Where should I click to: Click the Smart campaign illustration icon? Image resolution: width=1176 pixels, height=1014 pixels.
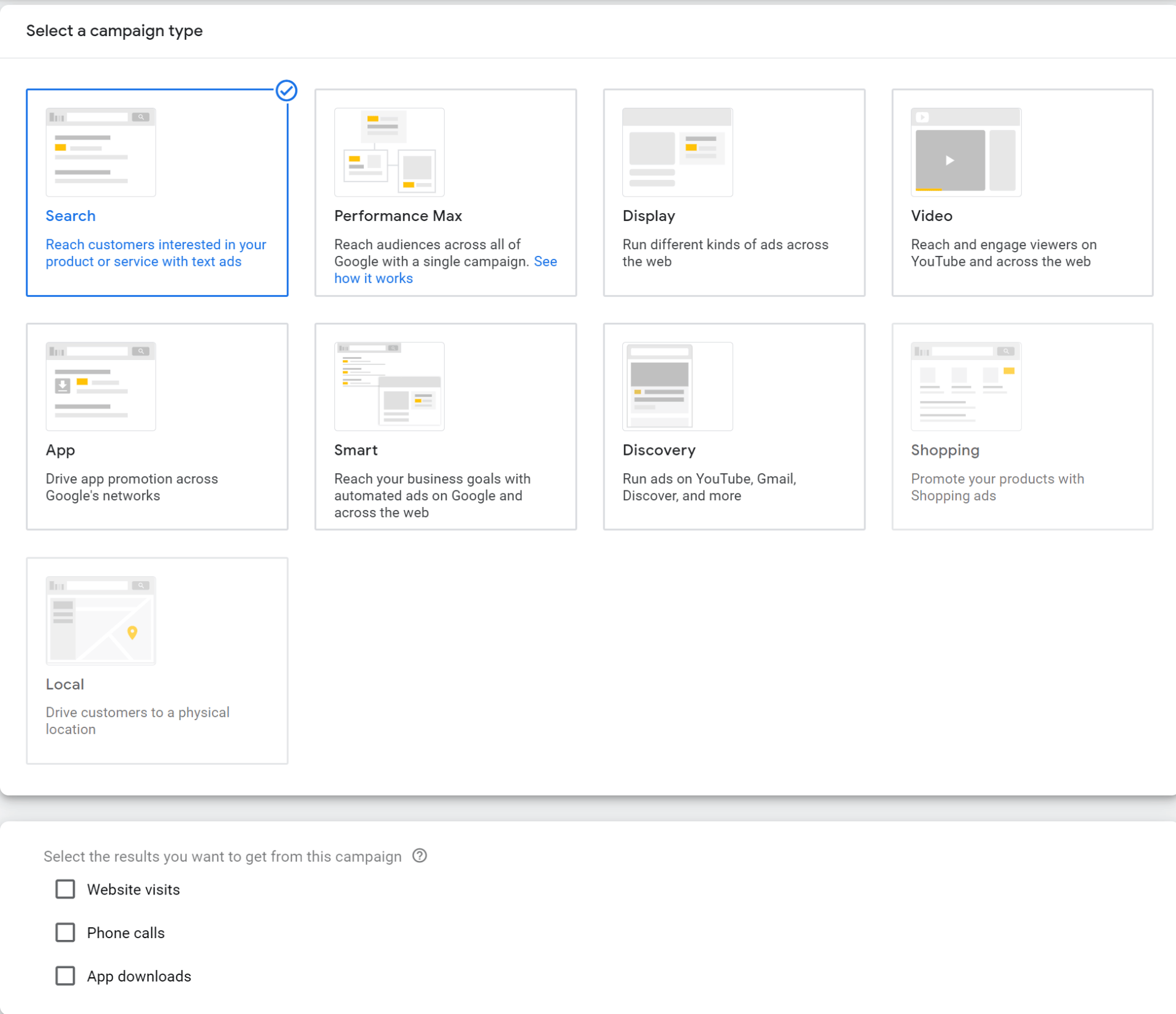[x=389, y=386]
